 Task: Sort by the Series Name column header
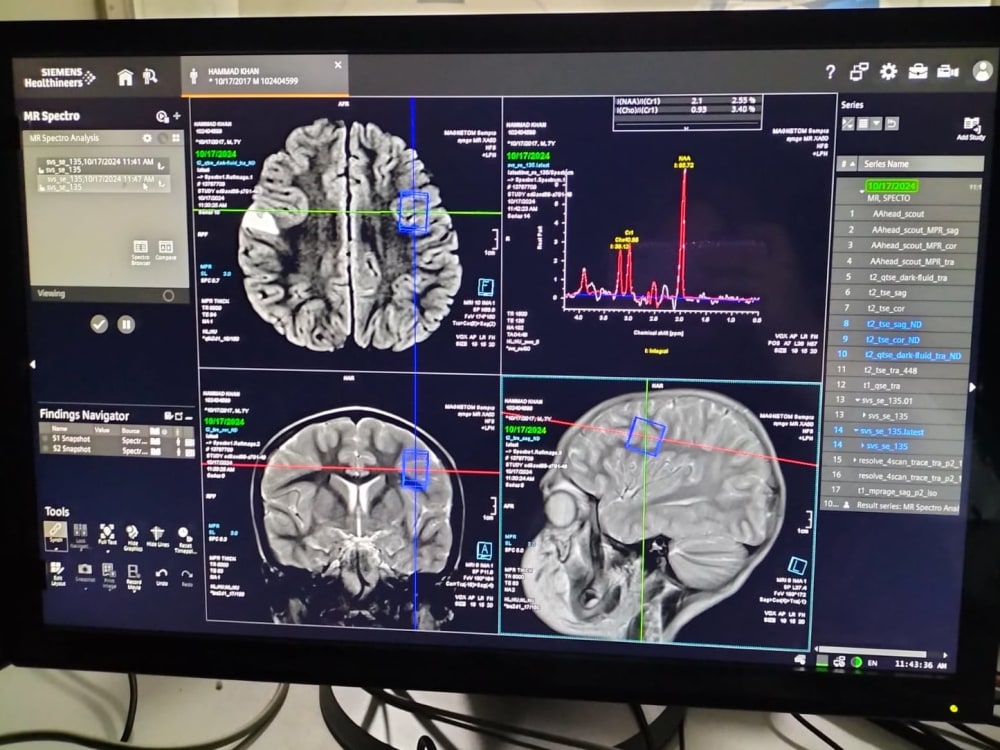pyautogui.click(x=919, y=164)
